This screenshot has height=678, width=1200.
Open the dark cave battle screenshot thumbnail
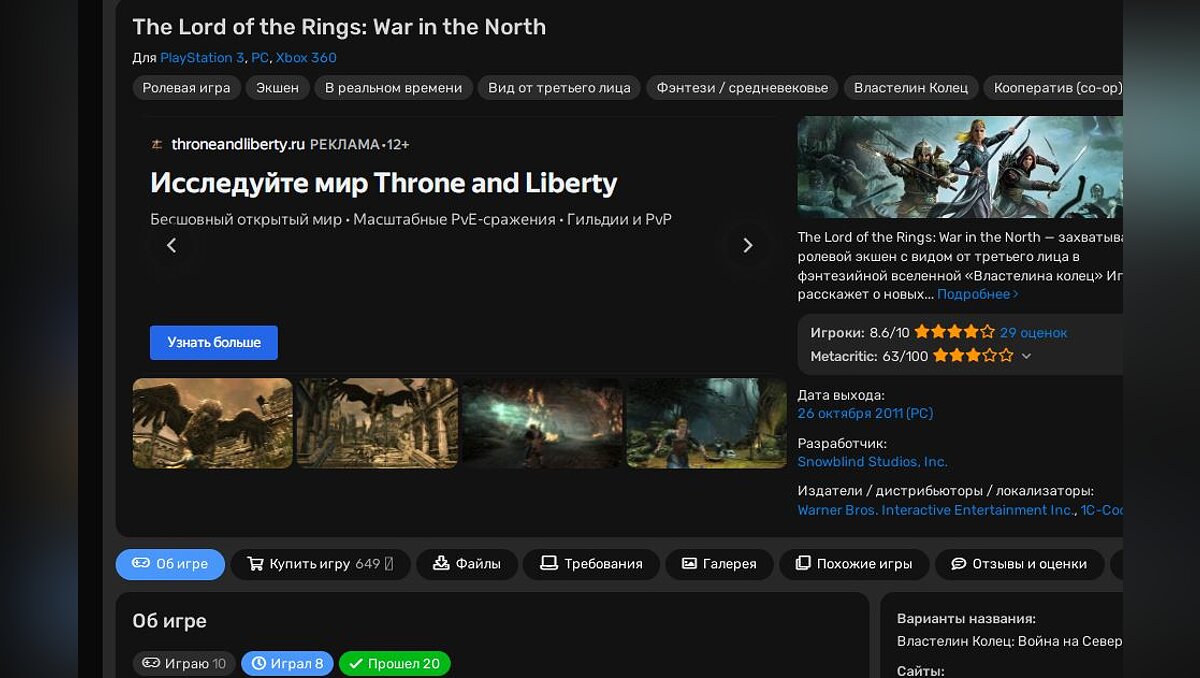pyautogui.click(x=542, y=423)
